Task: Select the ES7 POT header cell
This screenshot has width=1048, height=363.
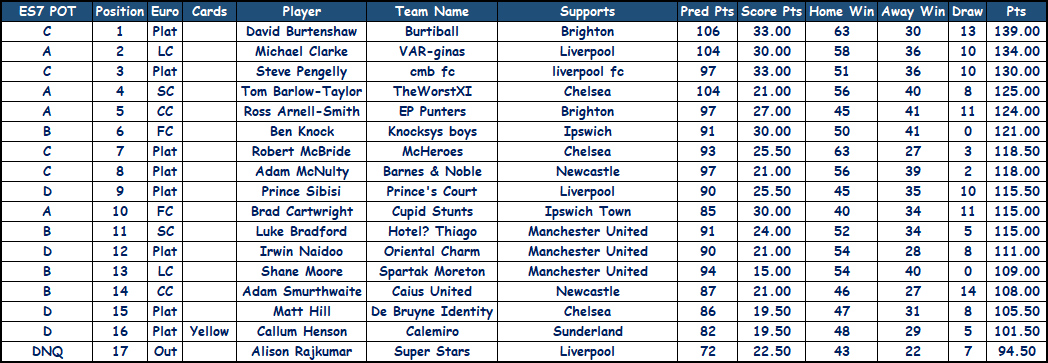Action: pos(47,11)
